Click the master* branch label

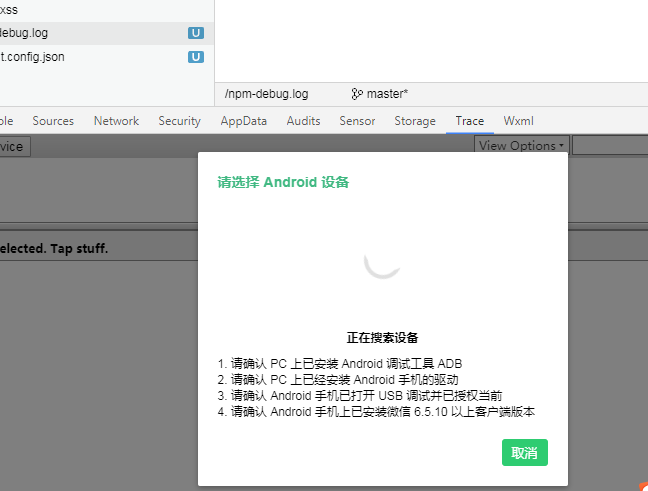point(387,94)
